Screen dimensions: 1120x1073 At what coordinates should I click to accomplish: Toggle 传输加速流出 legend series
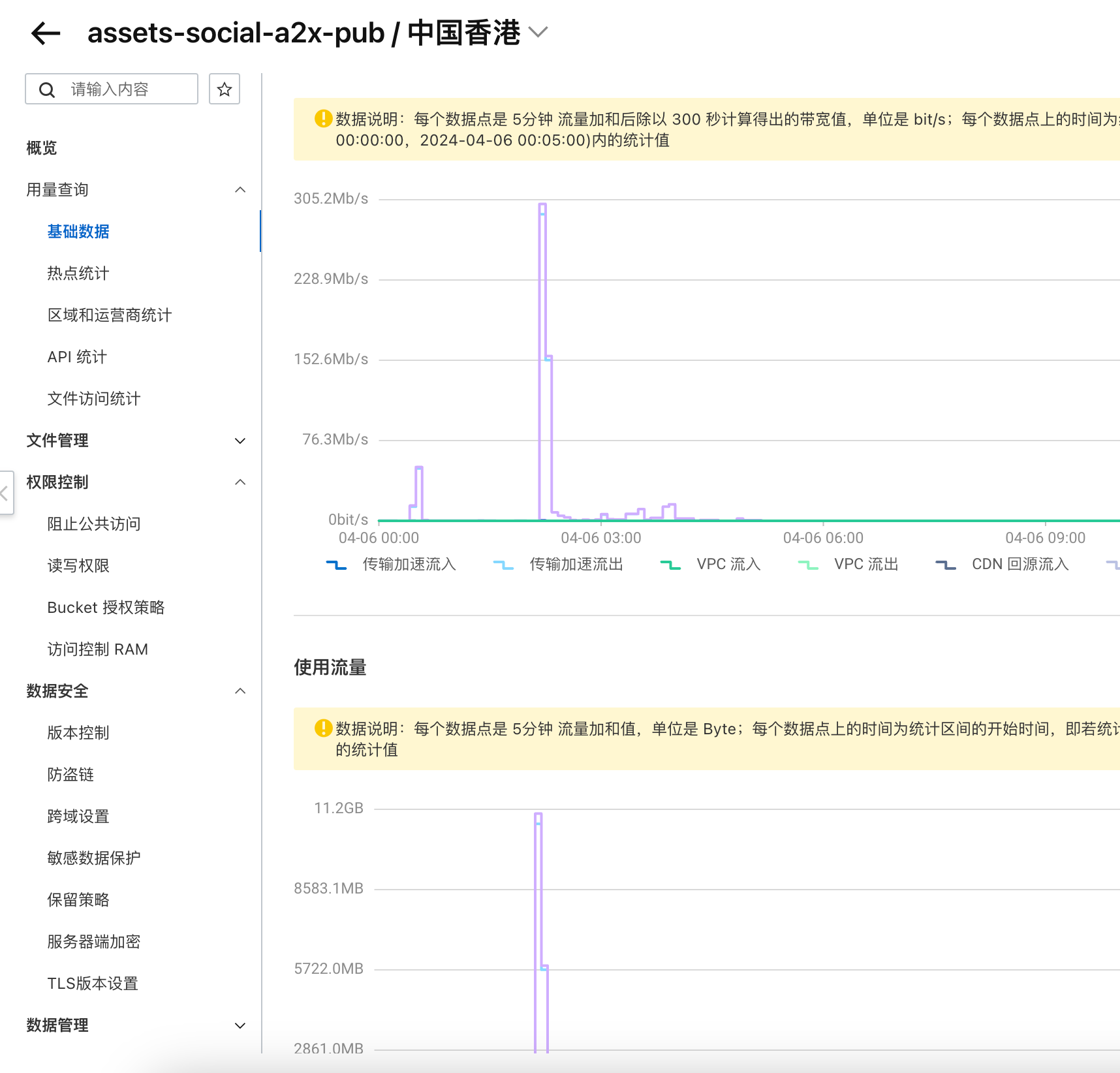pos(559,565)
